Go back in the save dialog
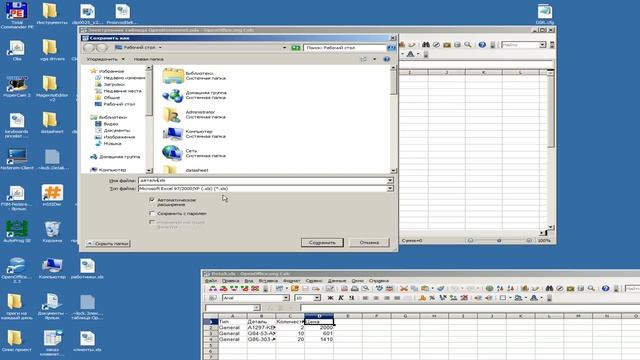Image resolution: width=640 pixels, height=360 pixels. click(89, 48)
